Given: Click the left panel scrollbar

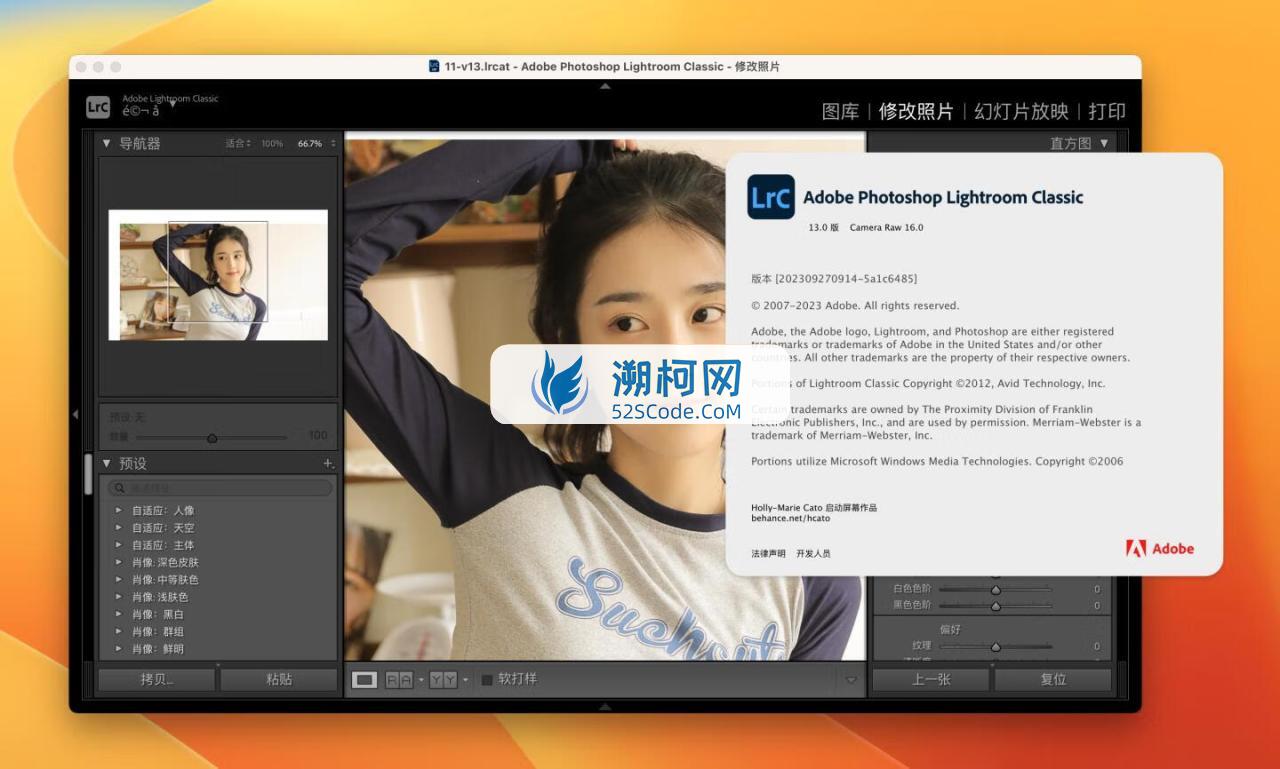Looking at the screenshot, I should pos(88,473).
